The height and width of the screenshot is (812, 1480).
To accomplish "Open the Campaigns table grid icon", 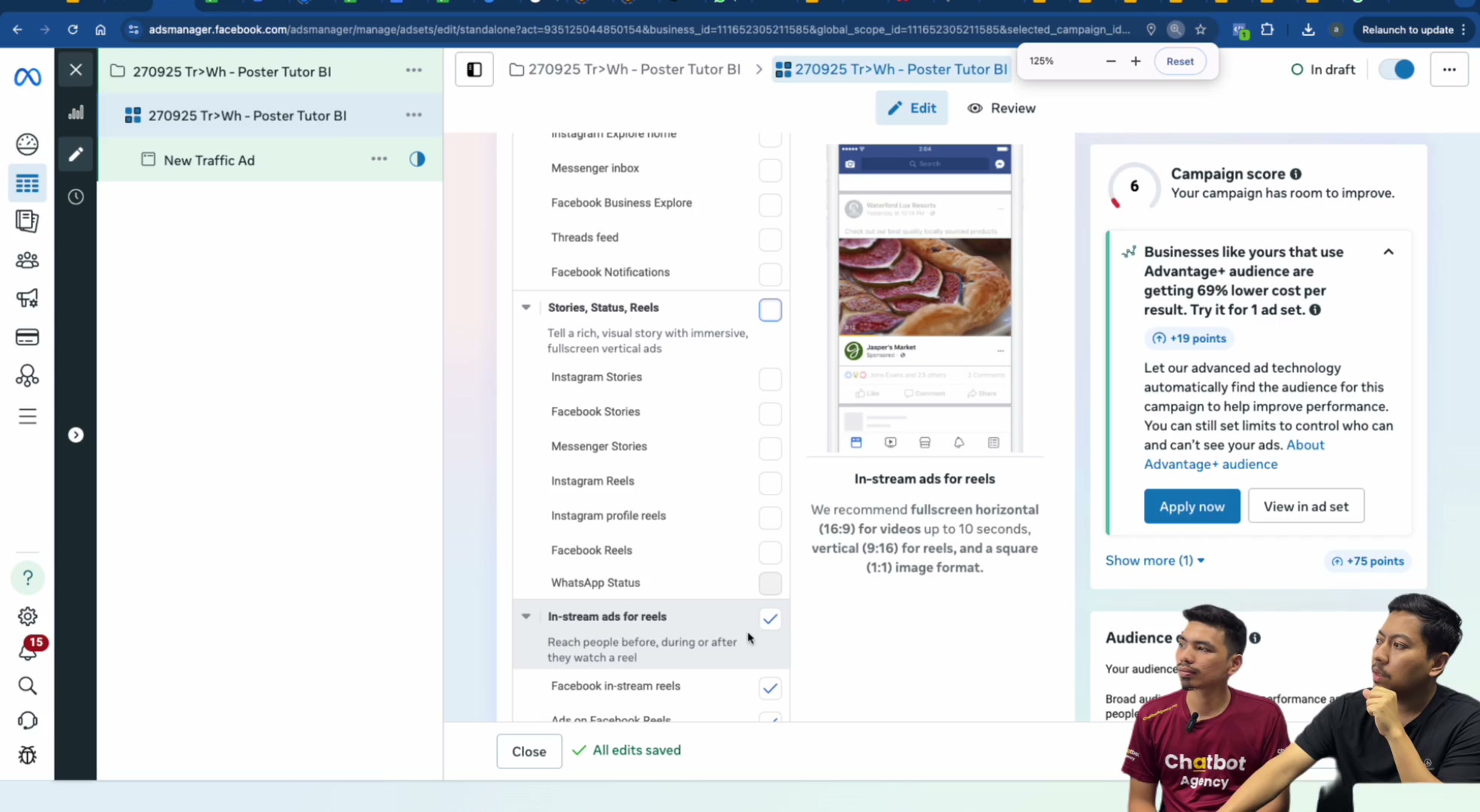I will (x=27, y=183).
